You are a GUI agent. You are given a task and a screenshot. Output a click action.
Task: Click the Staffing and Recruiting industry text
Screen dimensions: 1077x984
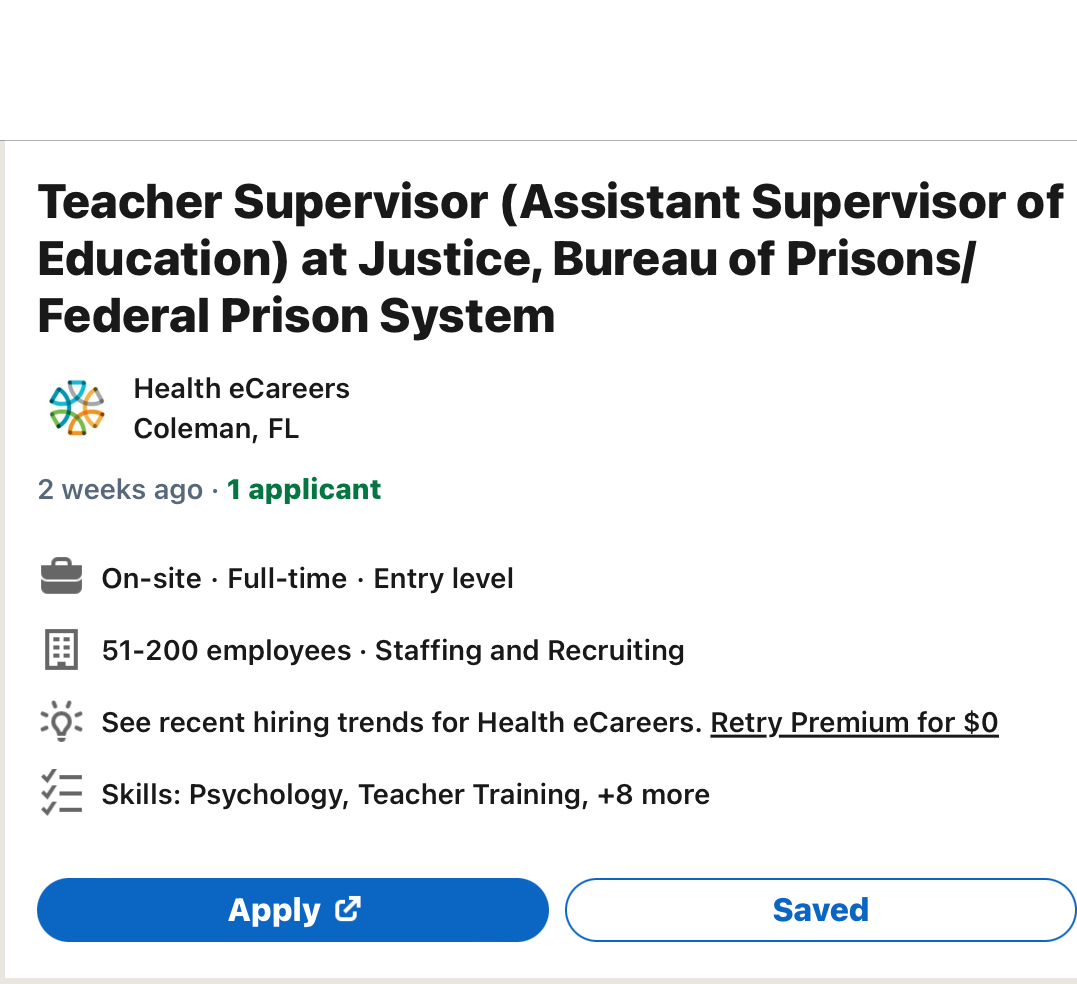point(529,650)
